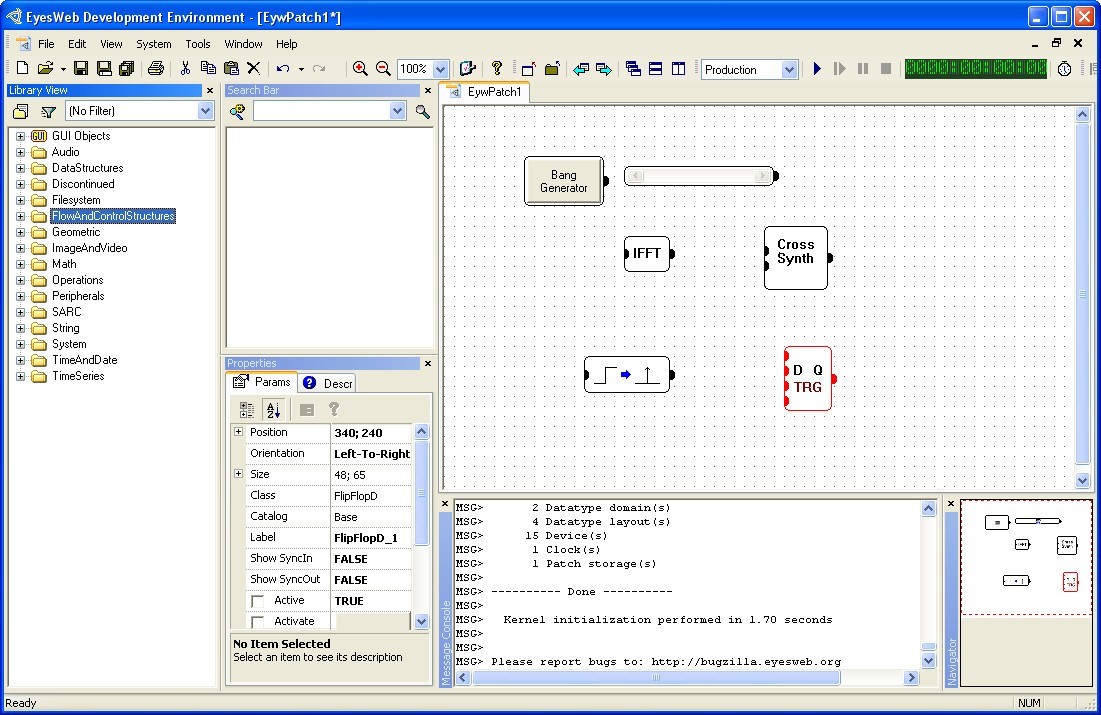Screen dimensions: 1101x715
Task: Tile windows horizontally using the toolbar icon
Action: click(x=656, y=68)
